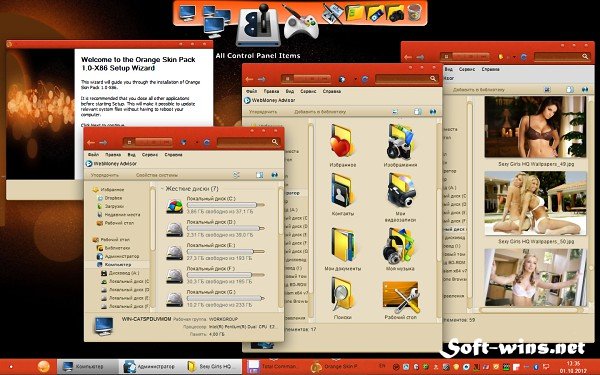Open the Поиски magnifier folder icon

tap(342, 294)
